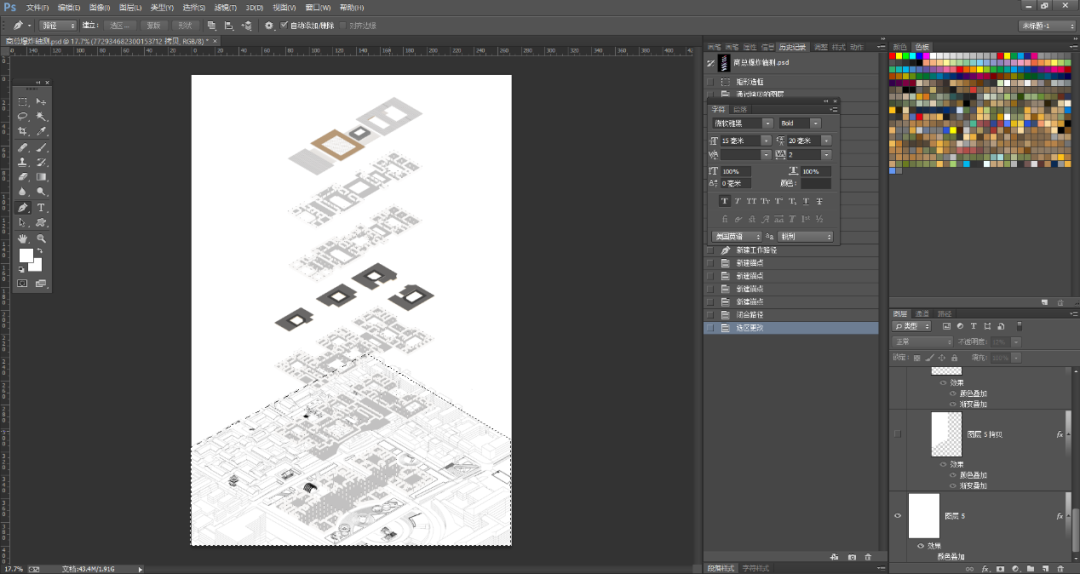Open the layer filter 类型 dropdown
Screen dimensions: 1080x574
pos(912,326)
